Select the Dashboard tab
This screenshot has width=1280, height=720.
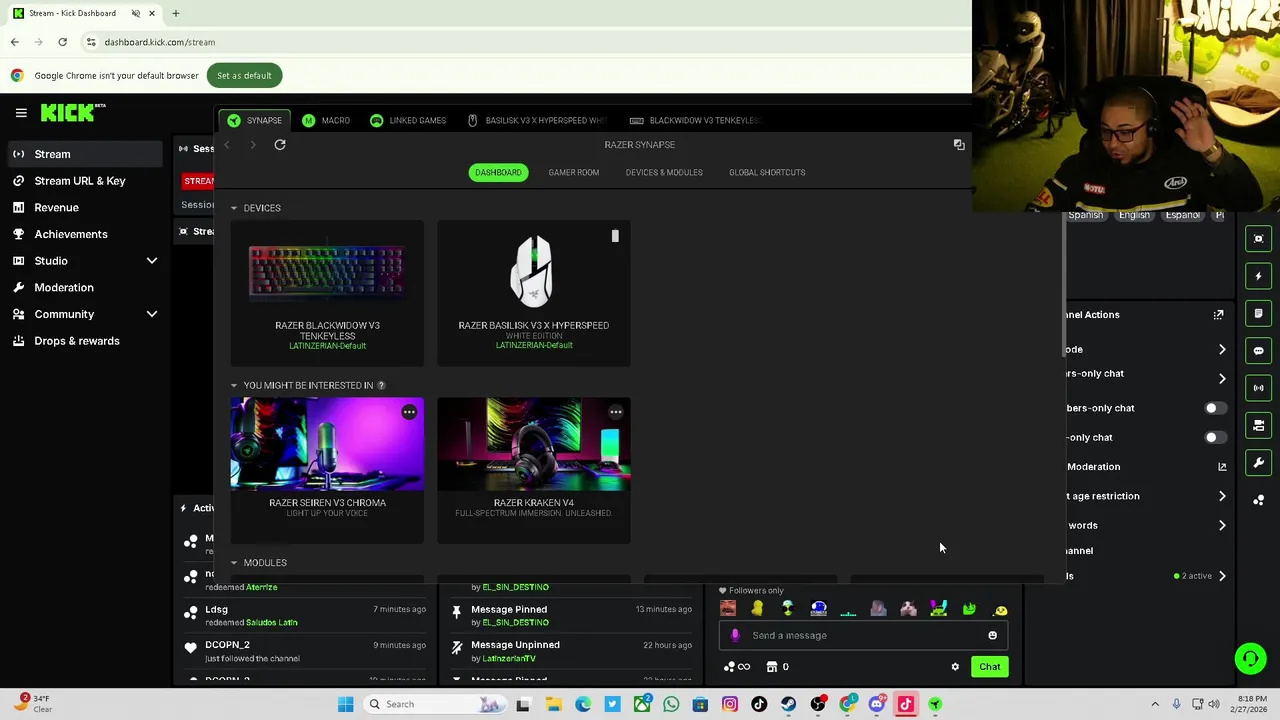(x=498, y=172)
